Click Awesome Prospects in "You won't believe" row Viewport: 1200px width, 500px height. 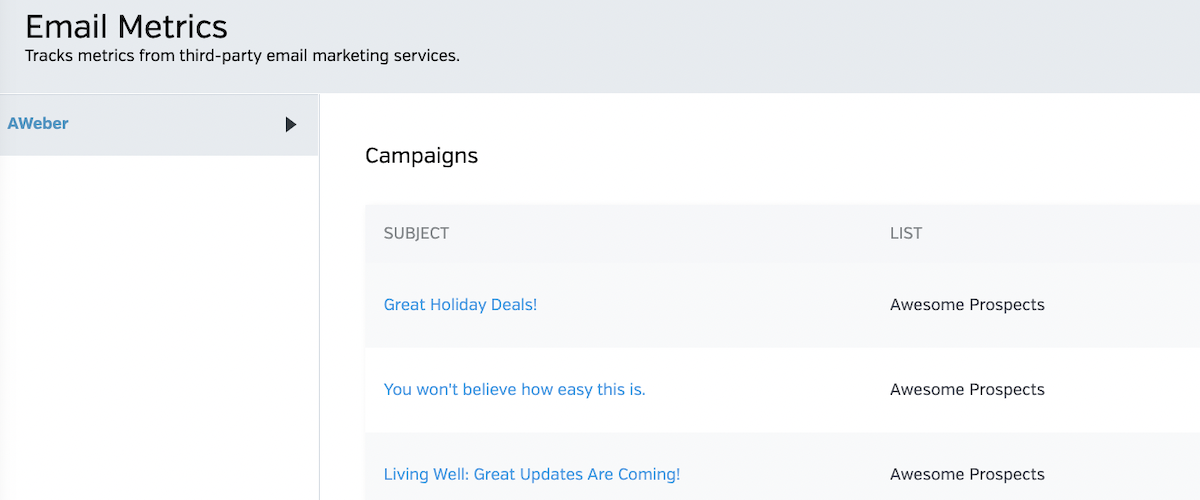[966, 390]
